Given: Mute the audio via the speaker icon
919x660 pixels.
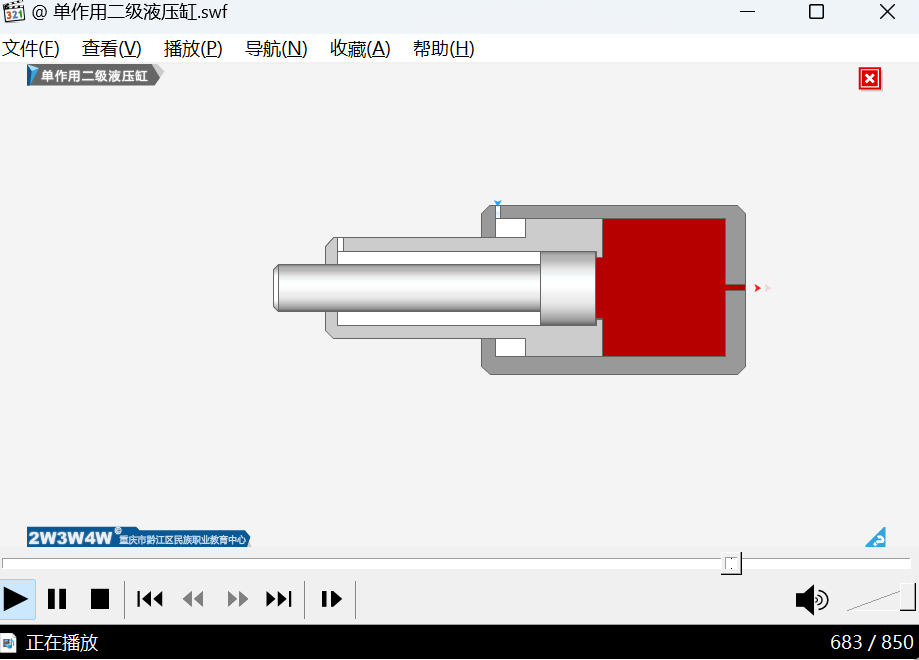Looking at the screenshot, I should point(811,600).
